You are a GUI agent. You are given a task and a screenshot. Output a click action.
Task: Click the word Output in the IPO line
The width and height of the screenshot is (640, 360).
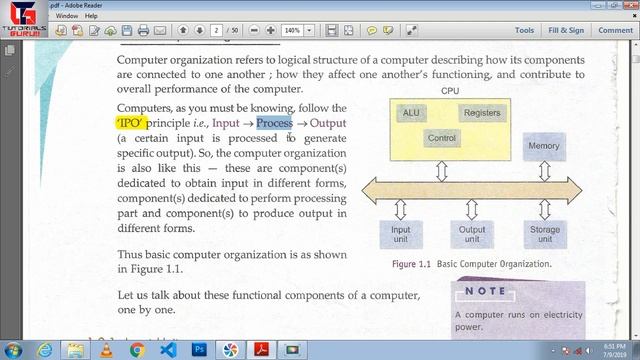tap(328, 123)
